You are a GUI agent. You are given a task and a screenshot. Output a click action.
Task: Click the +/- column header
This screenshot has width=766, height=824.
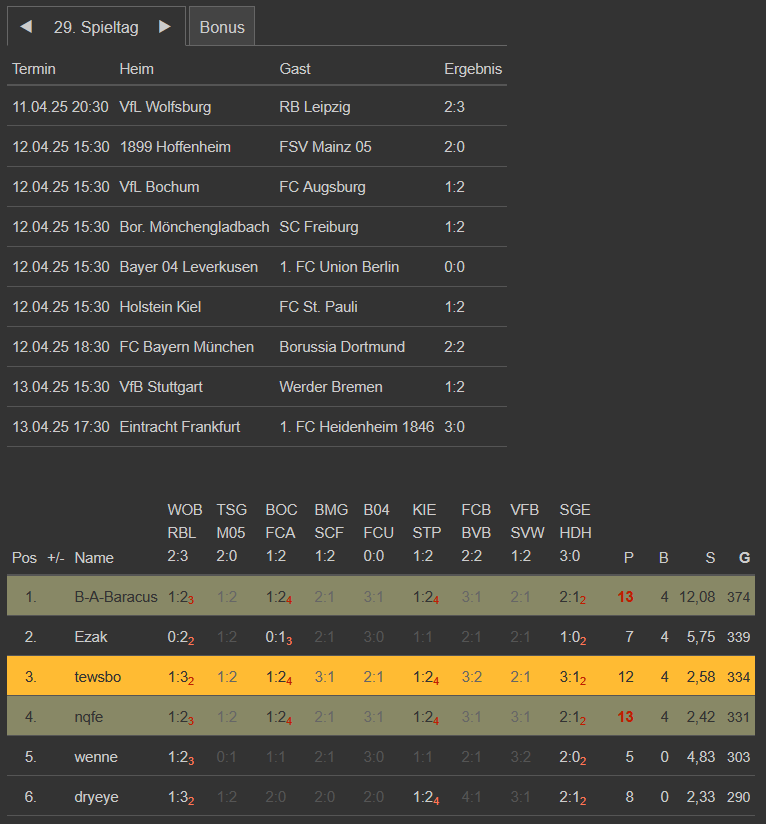click(56, 558)
